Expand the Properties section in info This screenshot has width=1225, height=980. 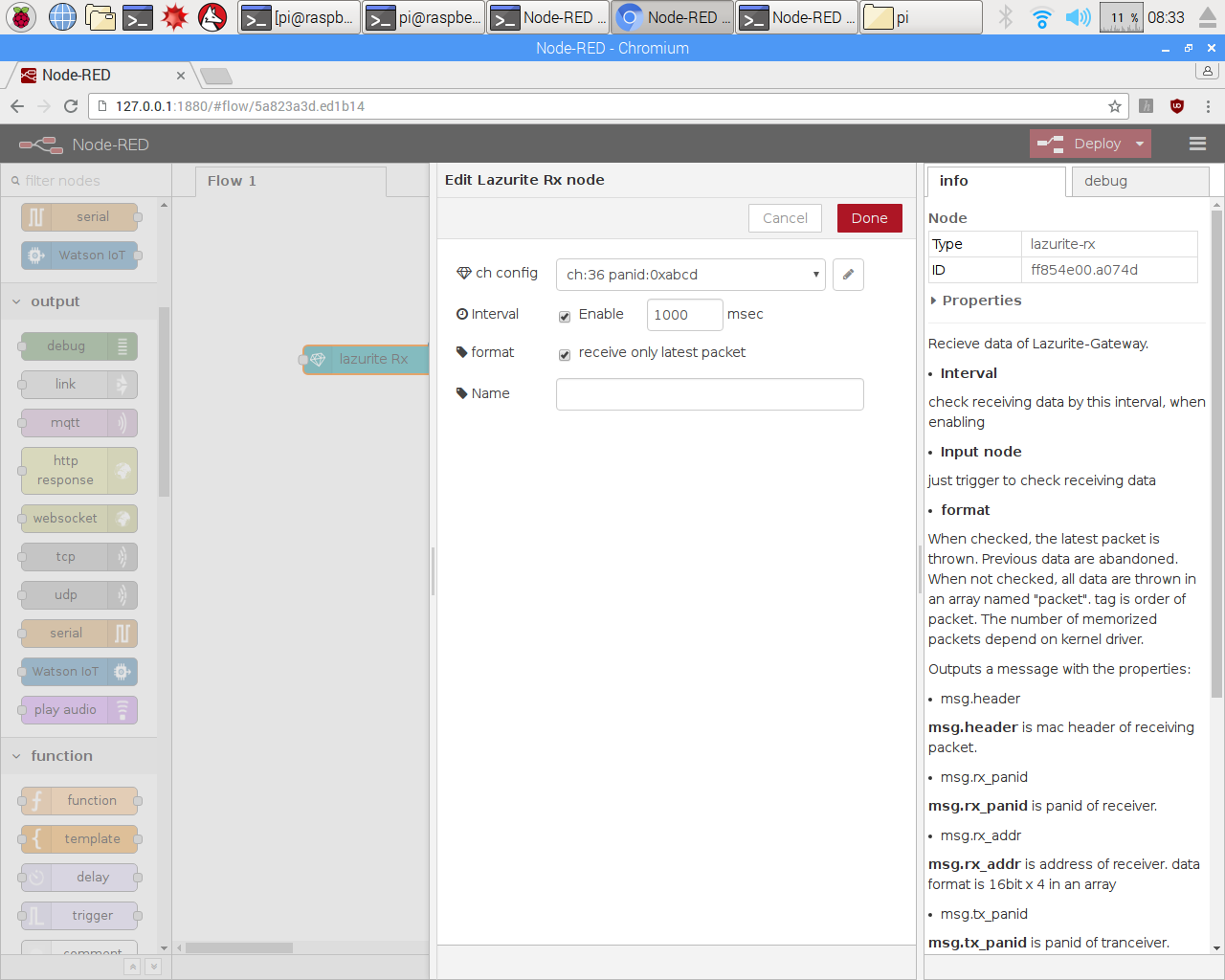coord(975,301)
